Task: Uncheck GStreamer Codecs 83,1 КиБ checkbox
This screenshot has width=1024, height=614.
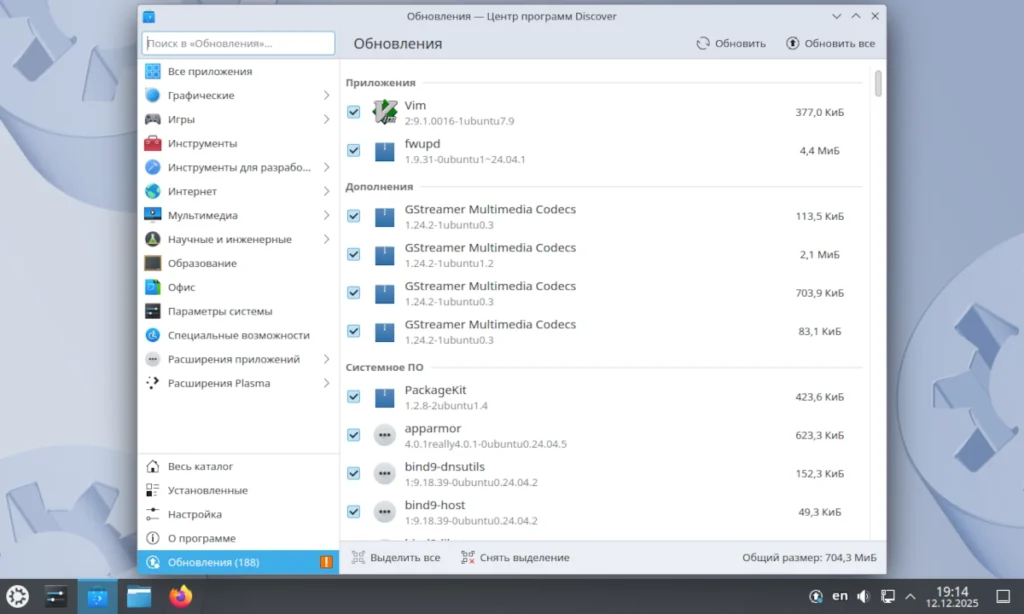Action: coord(353,331)
